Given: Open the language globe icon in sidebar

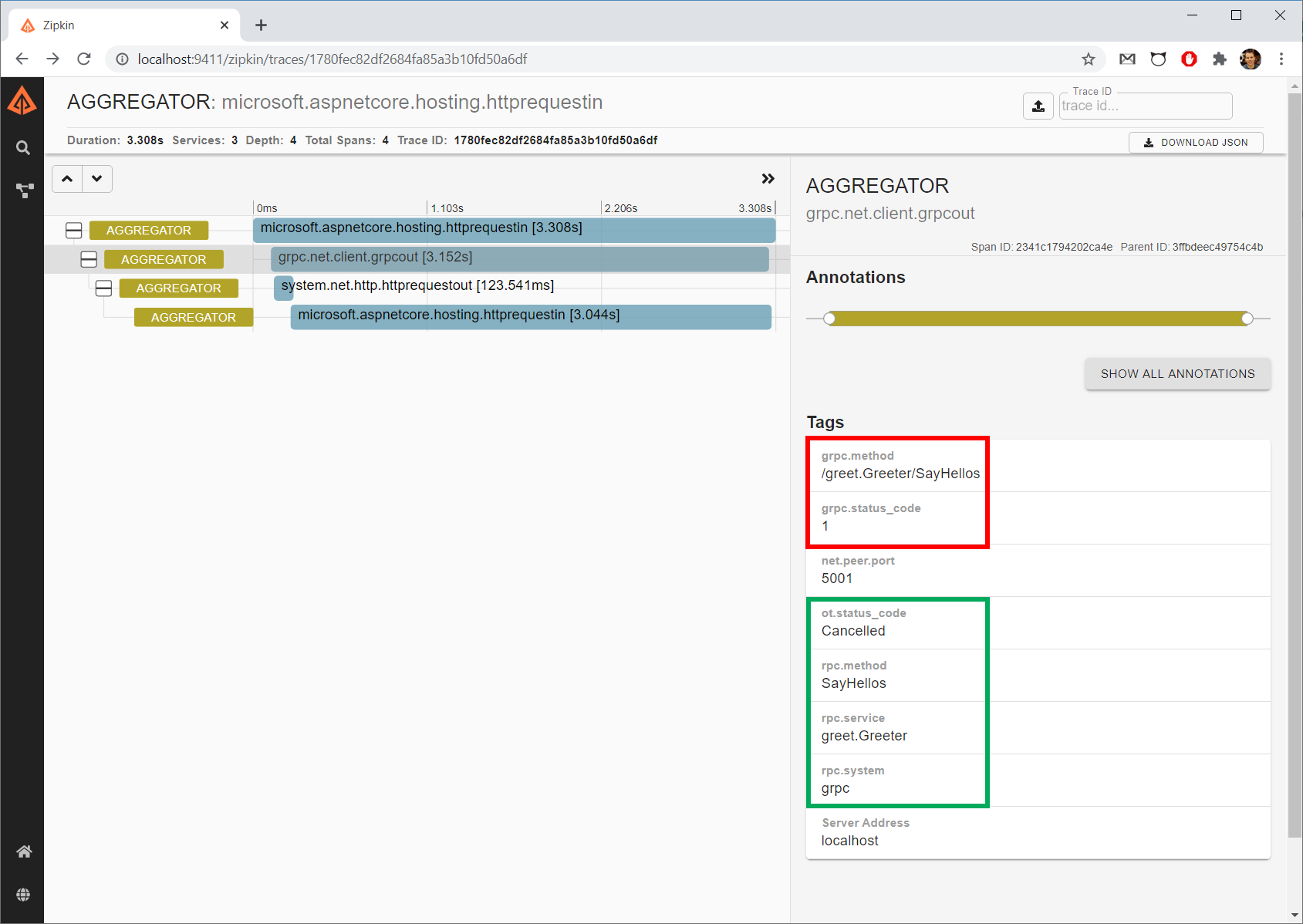Looking at the screenshot, I should [x=23, y=895].
